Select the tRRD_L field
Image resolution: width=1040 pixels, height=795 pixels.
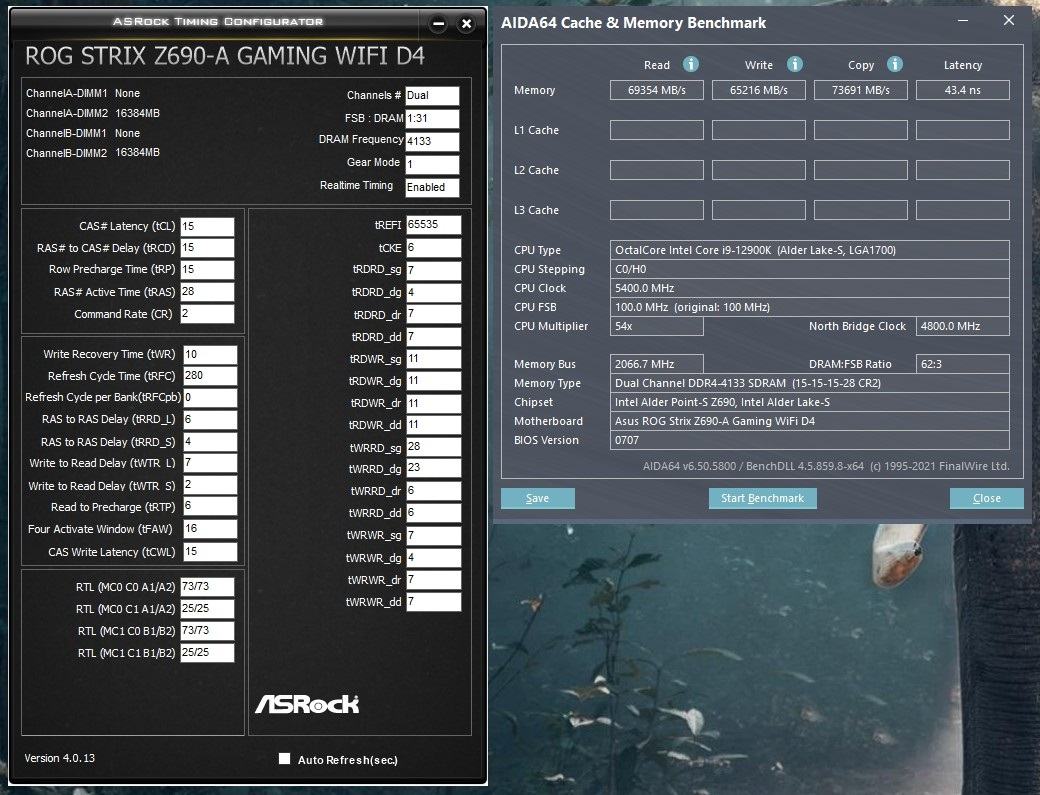[x=210, y=419]
